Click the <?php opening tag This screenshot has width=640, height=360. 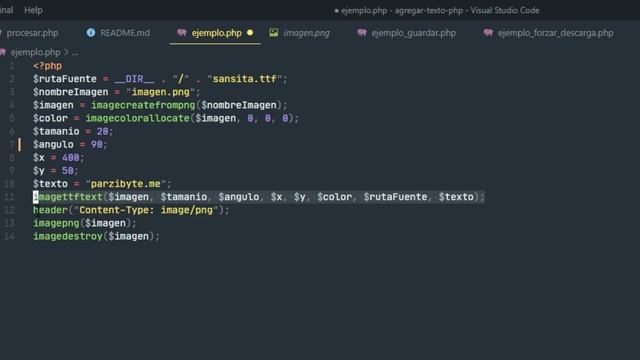point(47,66)
